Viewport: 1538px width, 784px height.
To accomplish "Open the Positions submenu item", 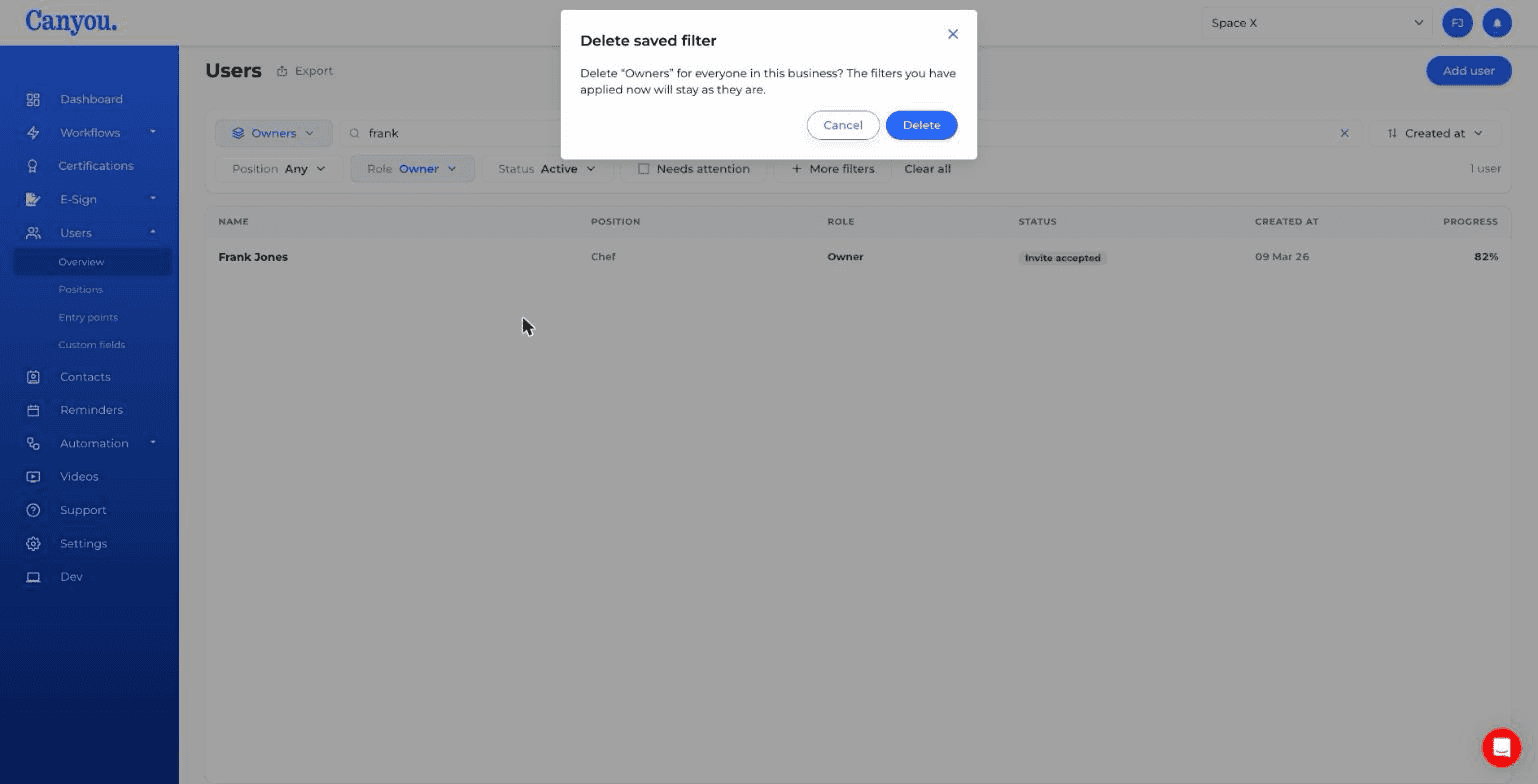I will [80, 289].
